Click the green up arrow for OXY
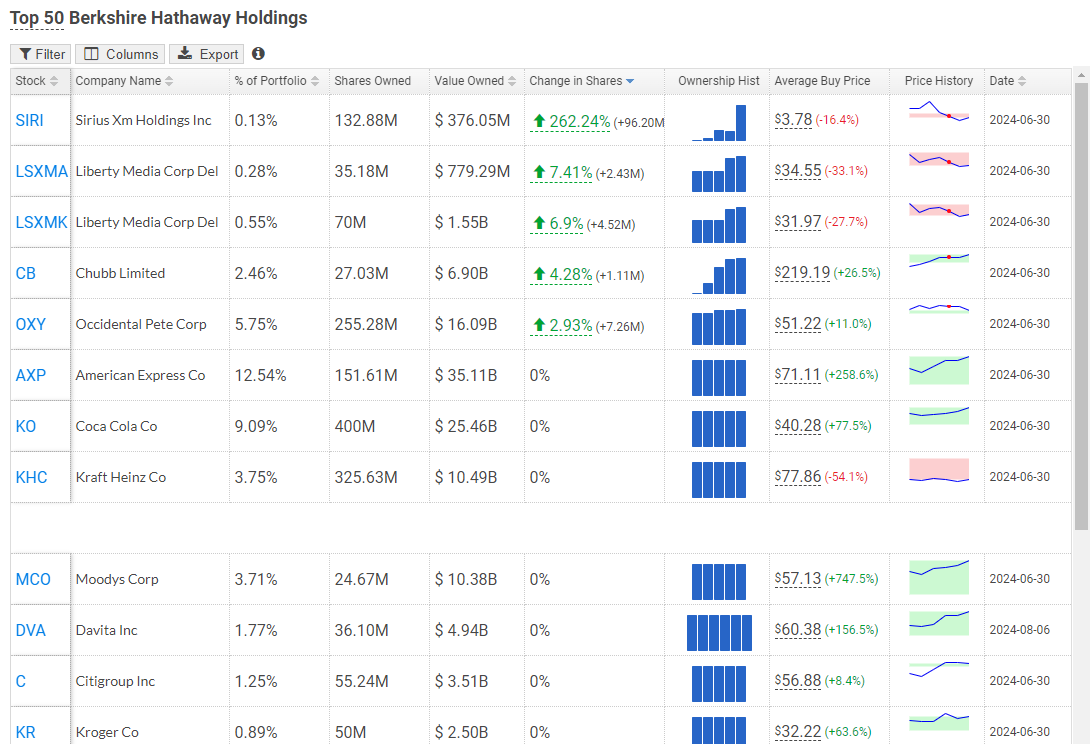Image resolution: width=1092 pixels, height=744 pixels. click(x=538, y=325)
